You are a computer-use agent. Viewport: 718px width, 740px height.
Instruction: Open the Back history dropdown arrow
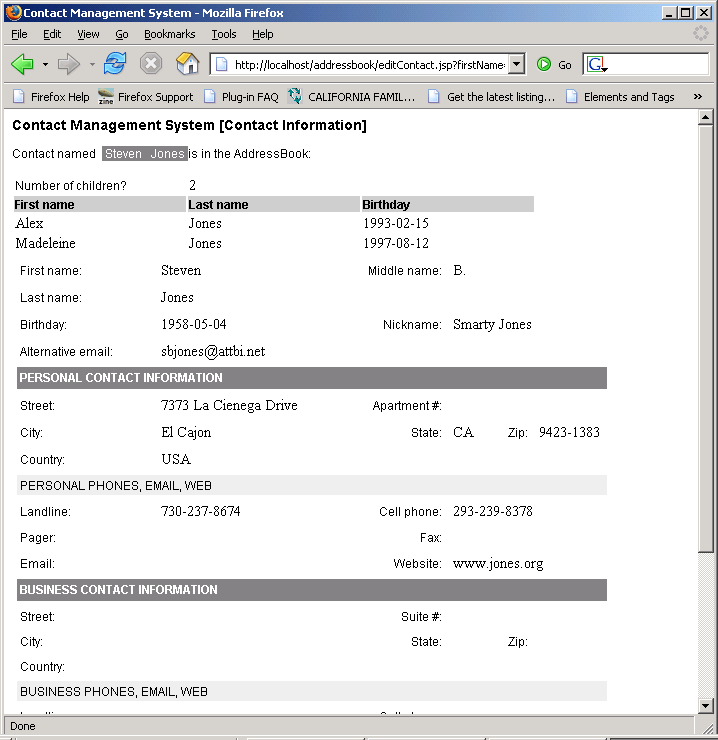point(45,65)
